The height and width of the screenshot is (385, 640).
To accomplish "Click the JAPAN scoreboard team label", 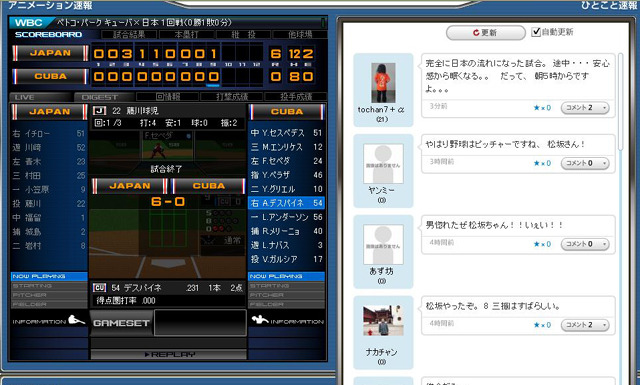I will (x=50, y=53).
